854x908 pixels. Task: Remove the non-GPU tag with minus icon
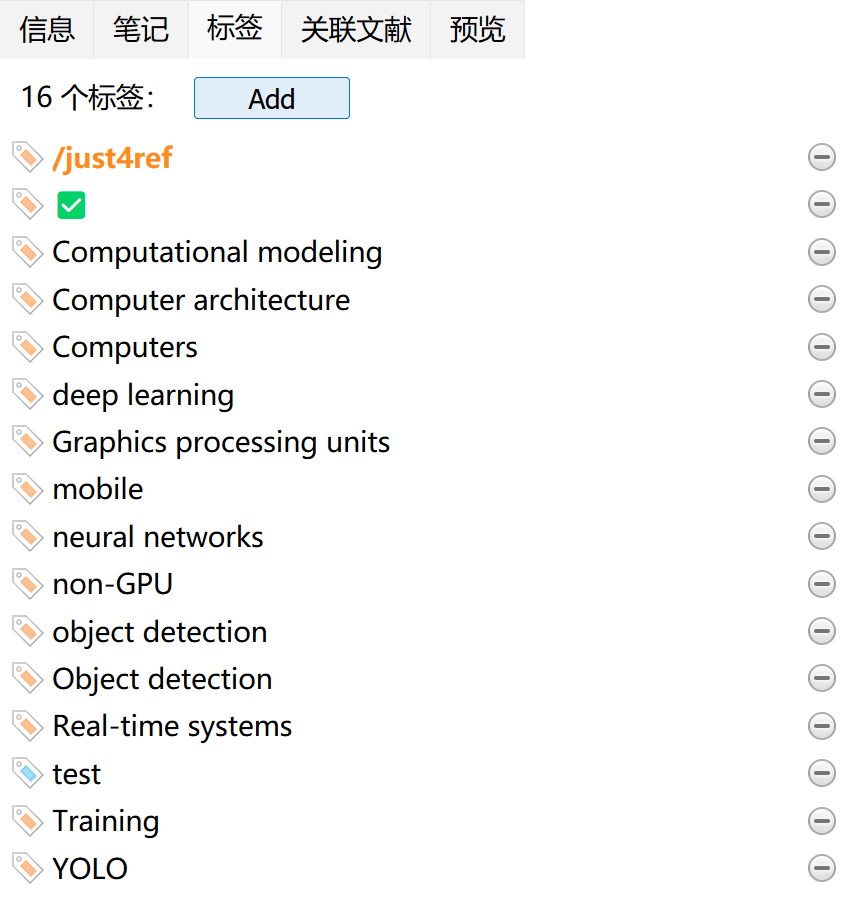coord(821,583)
